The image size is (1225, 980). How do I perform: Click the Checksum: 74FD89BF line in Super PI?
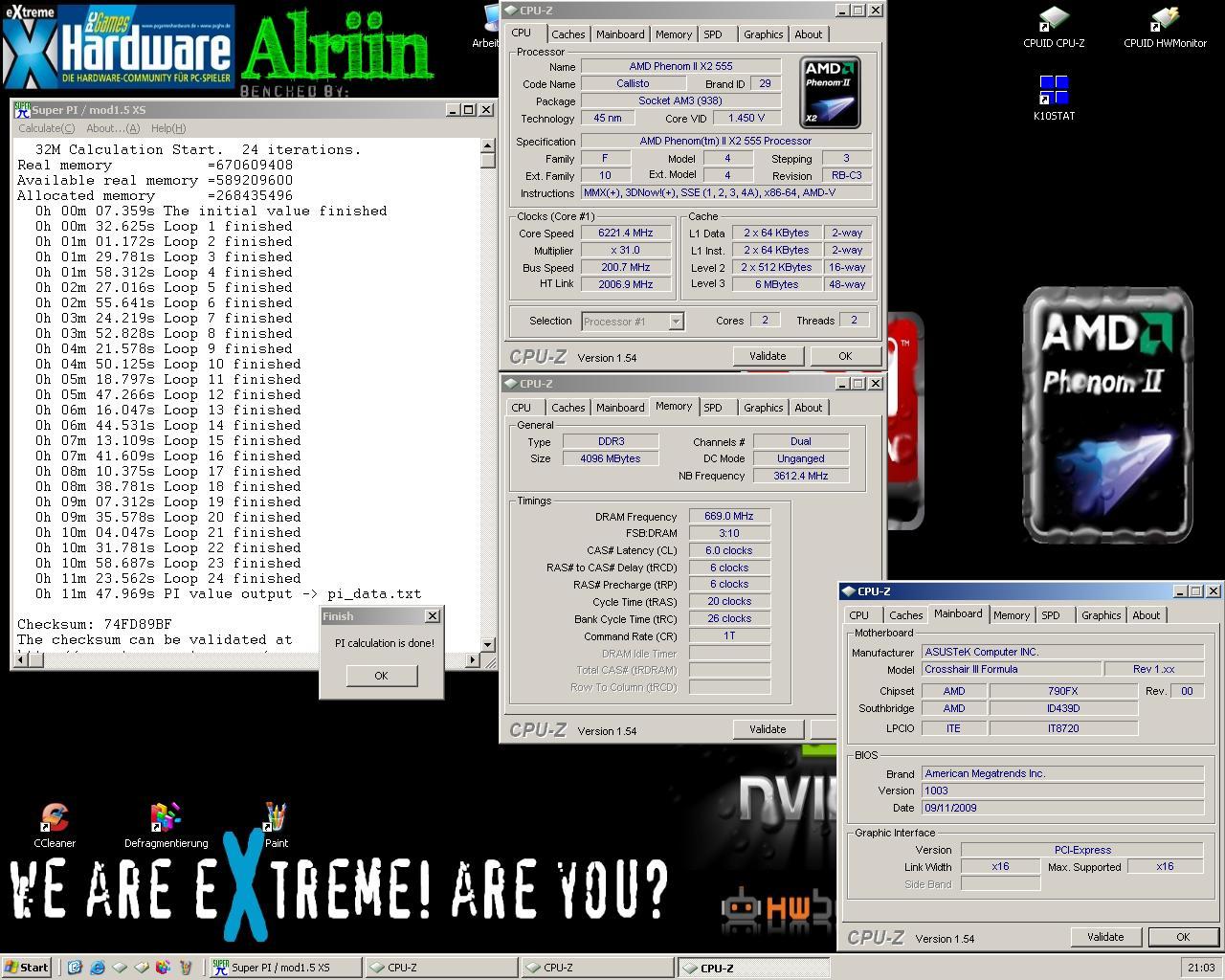tap(95, 624)
